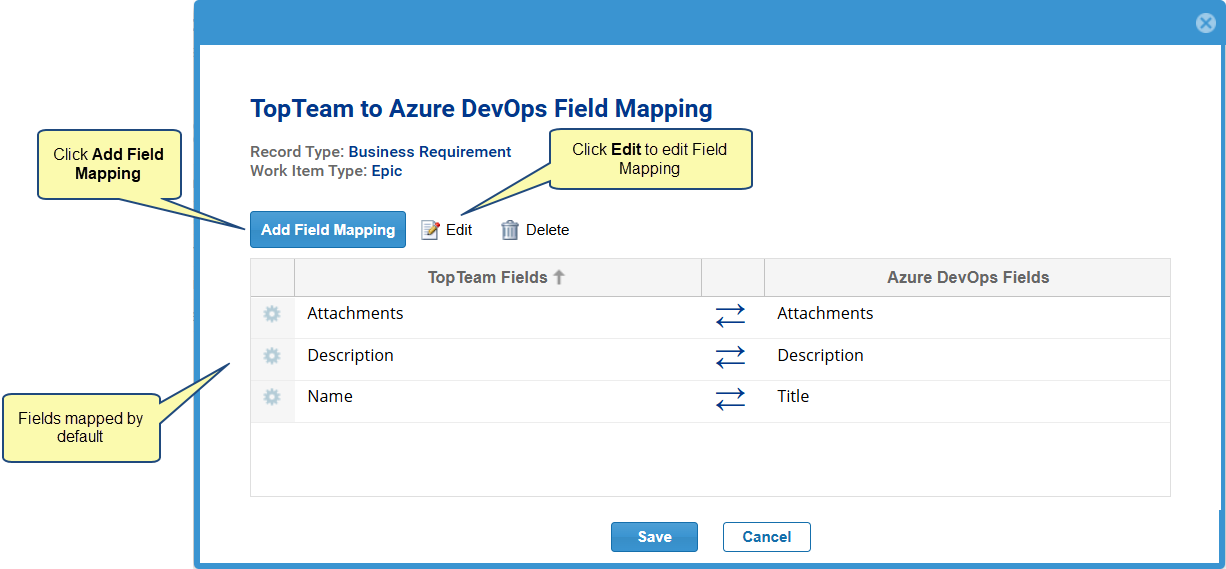The height and width of the screenshot is (569, 1226).
Task: Toggle sort arrow next to TopTeam Fields
Action: point(559,278)
